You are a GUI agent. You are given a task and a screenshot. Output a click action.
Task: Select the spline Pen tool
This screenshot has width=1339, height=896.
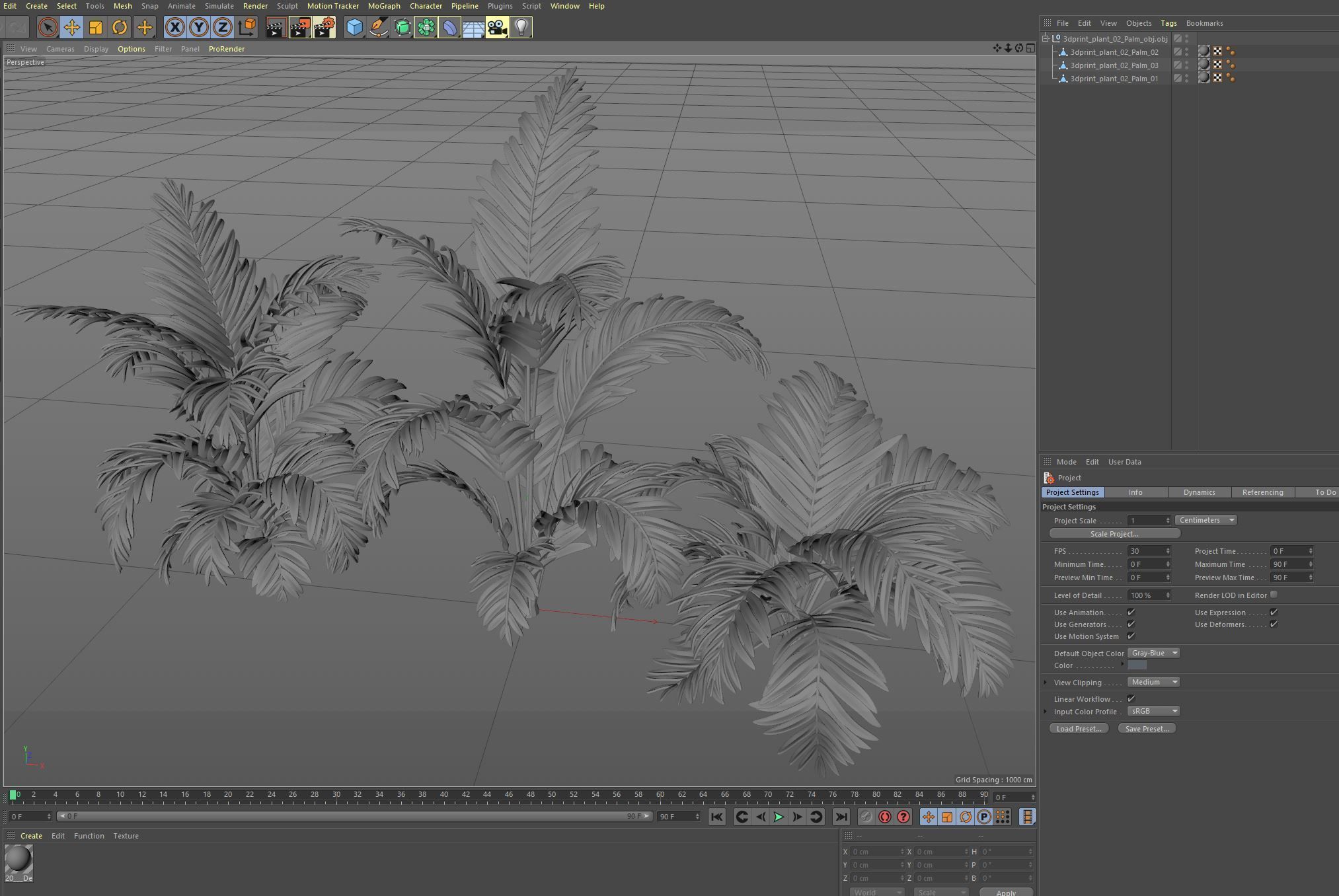378,27
